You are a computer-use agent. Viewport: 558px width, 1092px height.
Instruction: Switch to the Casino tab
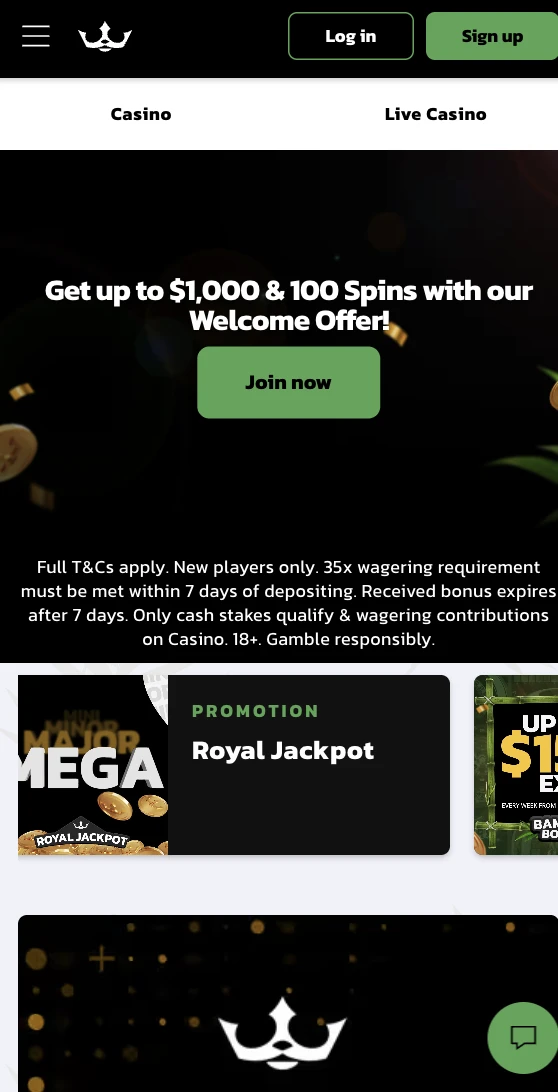click(141, 114)
